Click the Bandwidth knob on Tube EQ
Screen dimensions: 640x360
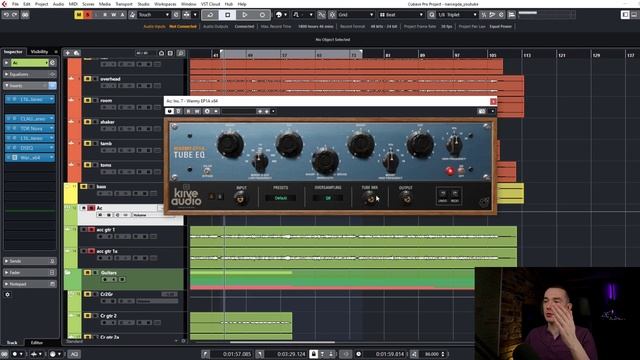[325, 161]
